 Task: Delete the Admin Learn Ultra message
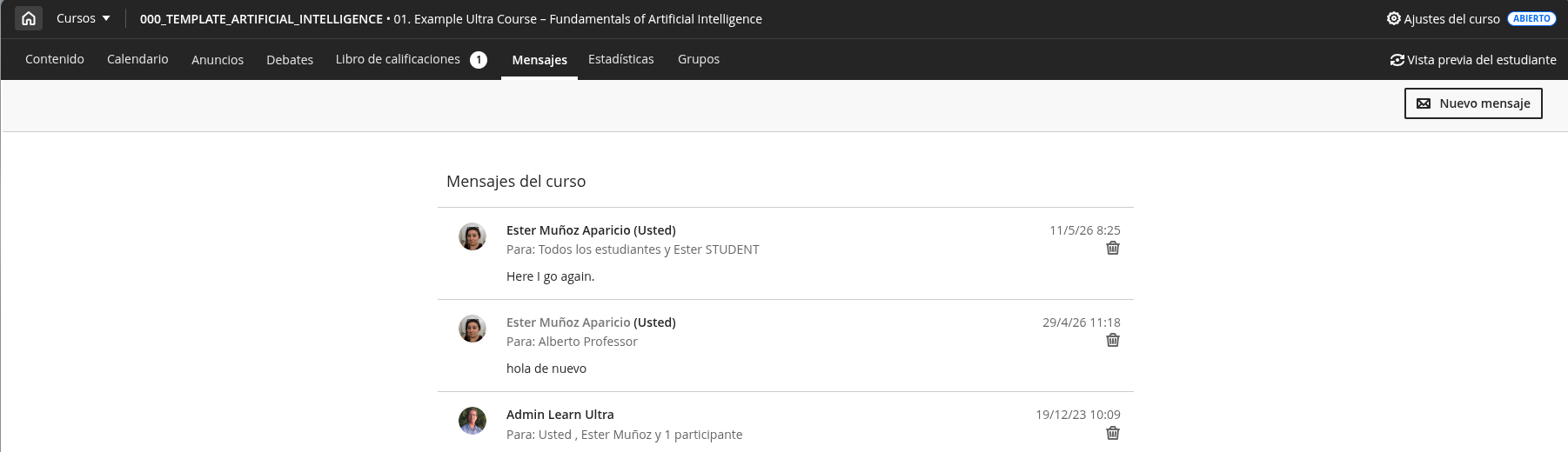[1112, 433]
